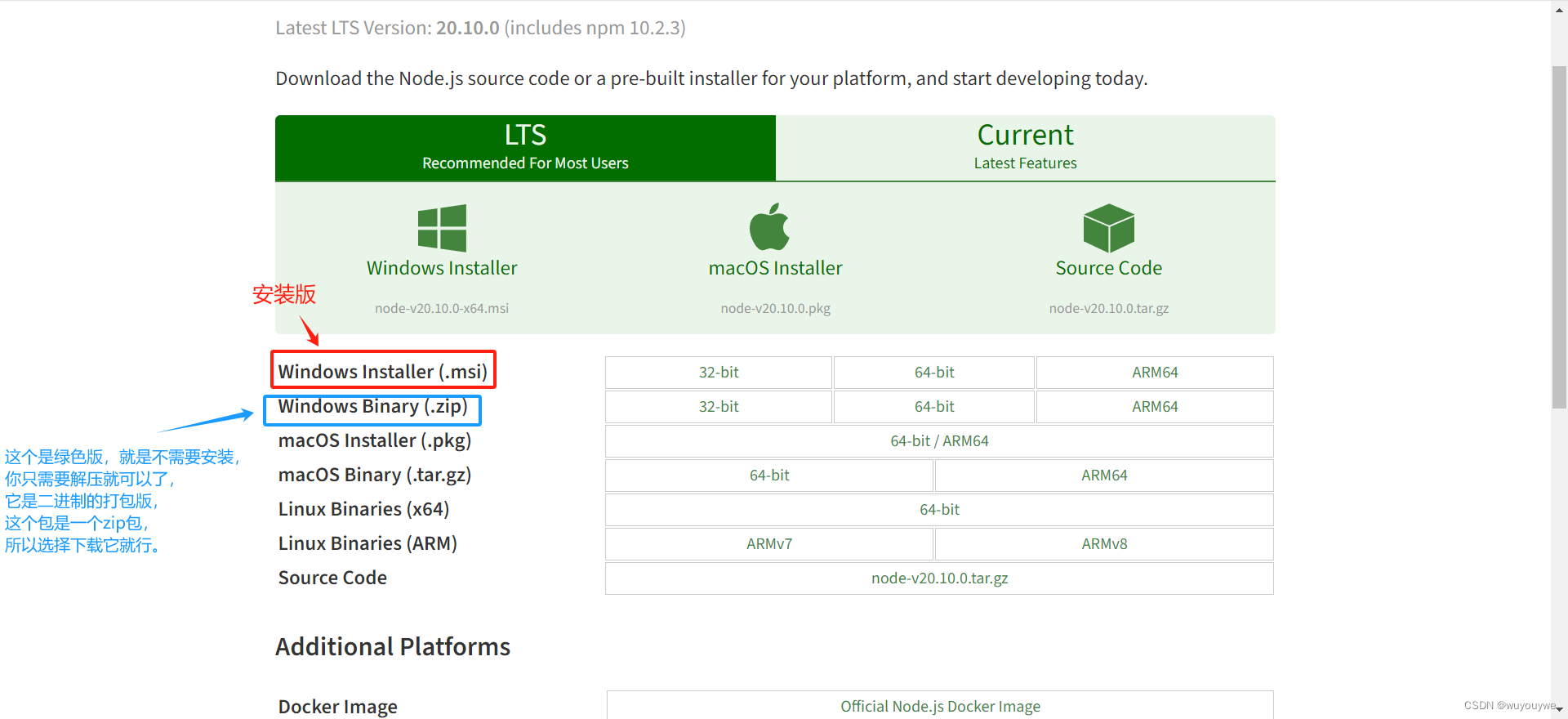Screen dimensions: 1568x719
Task: Click the Linux Binaries (x64) row label
Action: tap(363, 510)
